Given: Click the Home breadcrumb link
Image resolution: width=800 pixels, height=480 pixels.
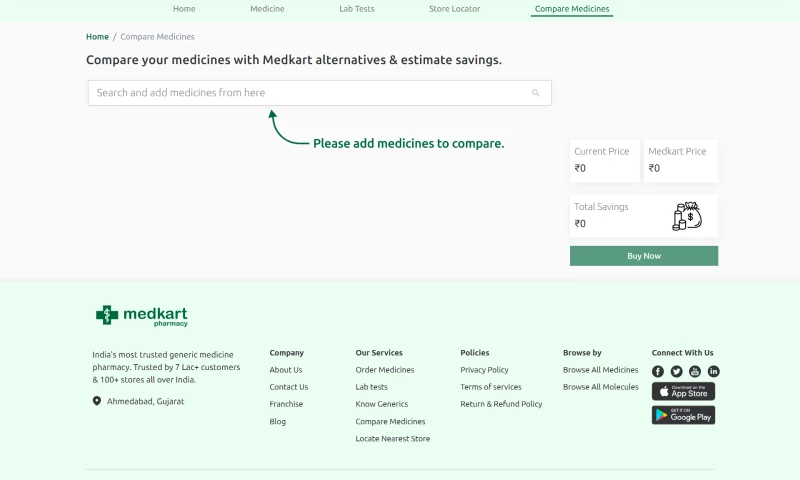Looking at the screenshot, I should [x=97, y=37].
